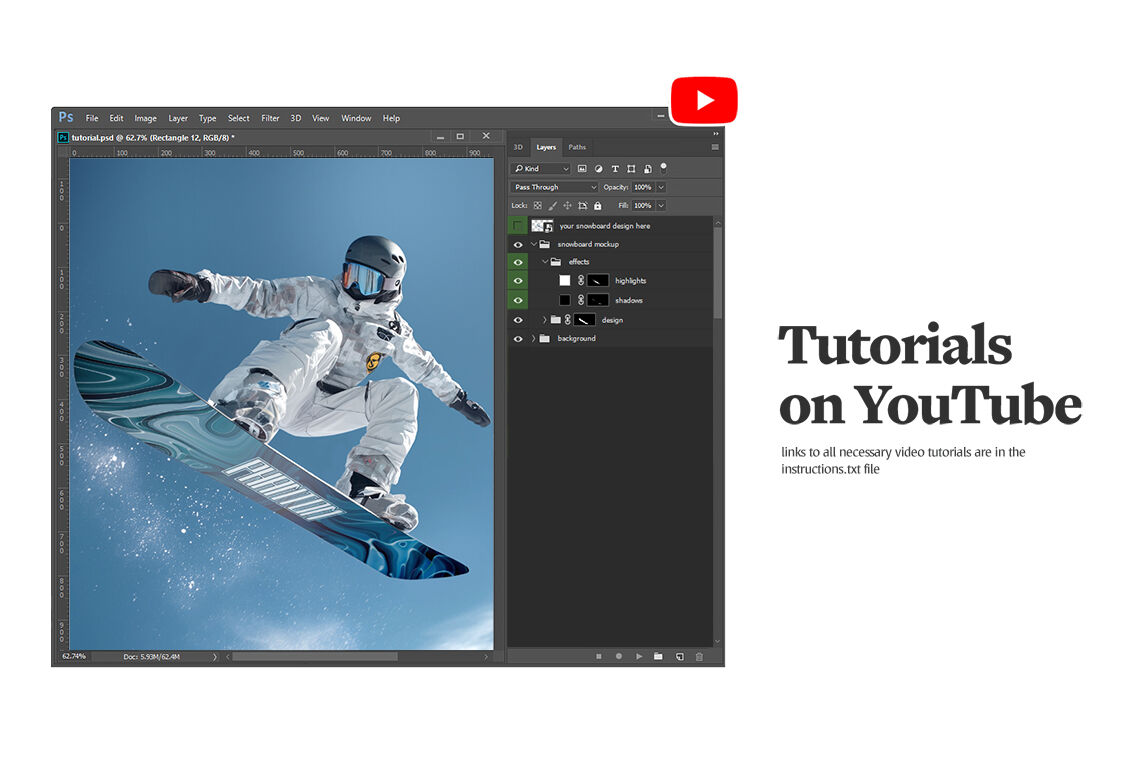
Task: Click the lock all icon
Action: point(598,206)
